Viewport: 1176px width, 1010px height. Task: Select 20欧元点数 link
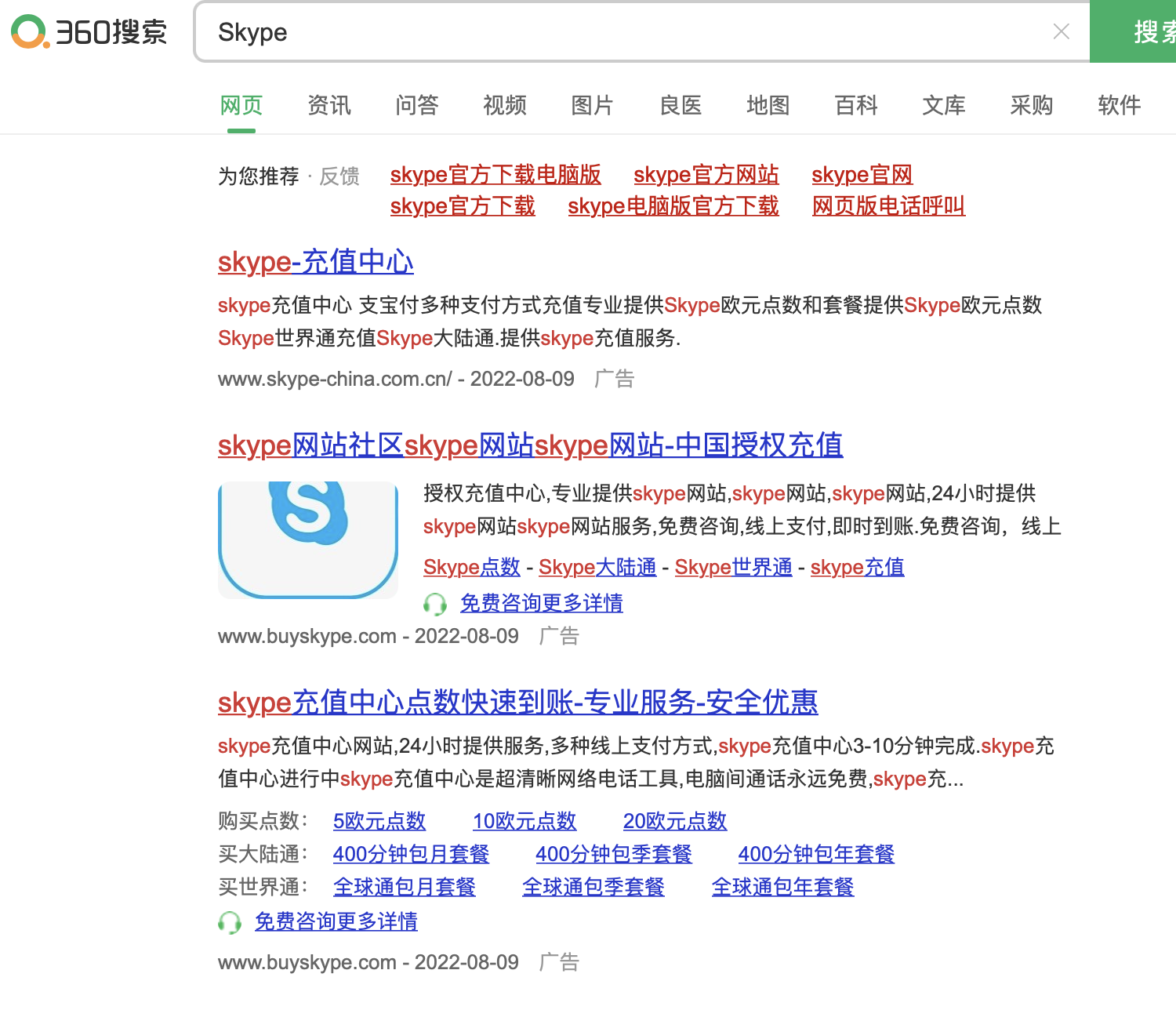pos(675,821)
